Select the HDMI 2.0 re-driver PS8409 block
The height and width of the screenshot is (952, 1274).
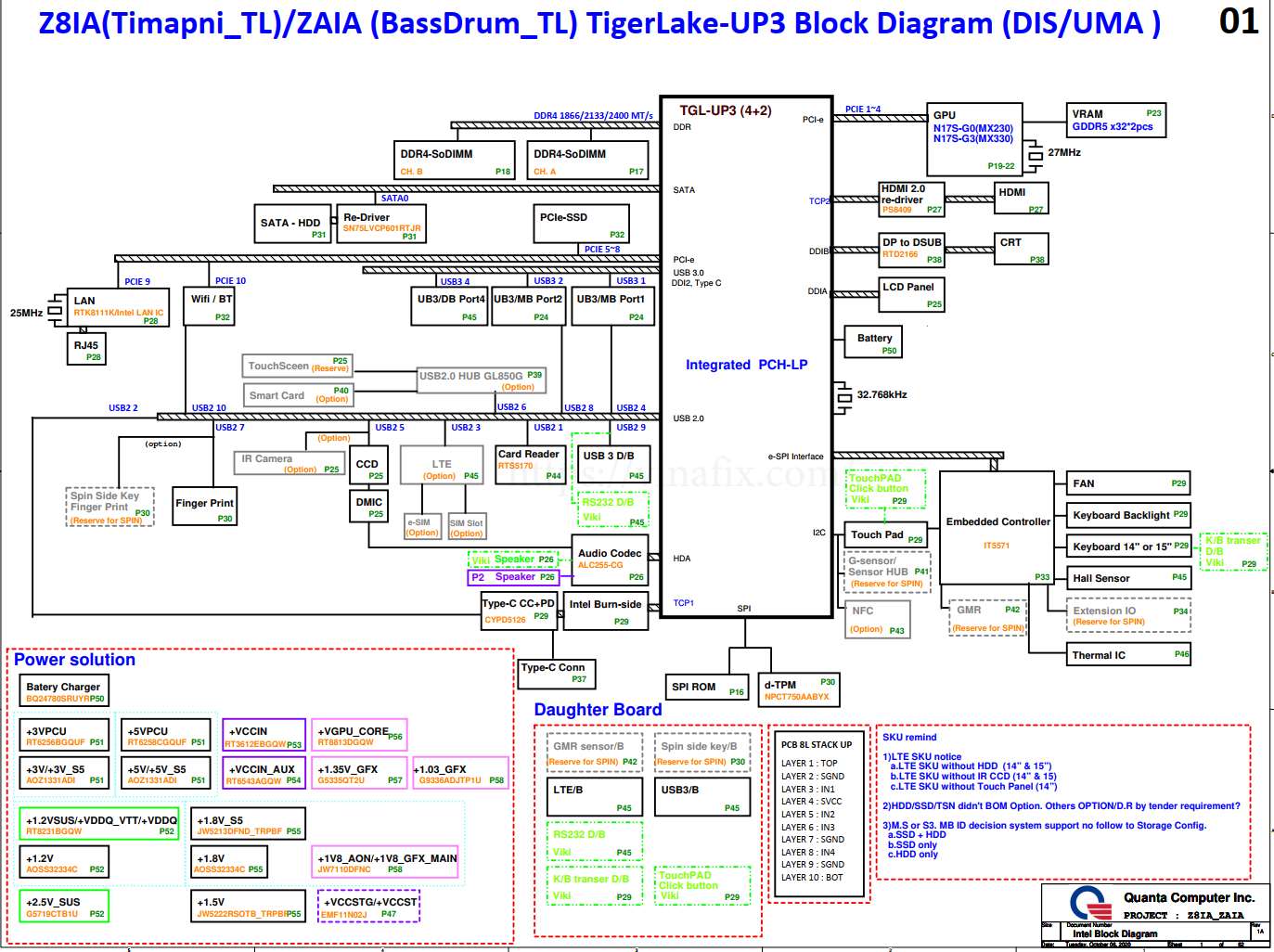911,199
